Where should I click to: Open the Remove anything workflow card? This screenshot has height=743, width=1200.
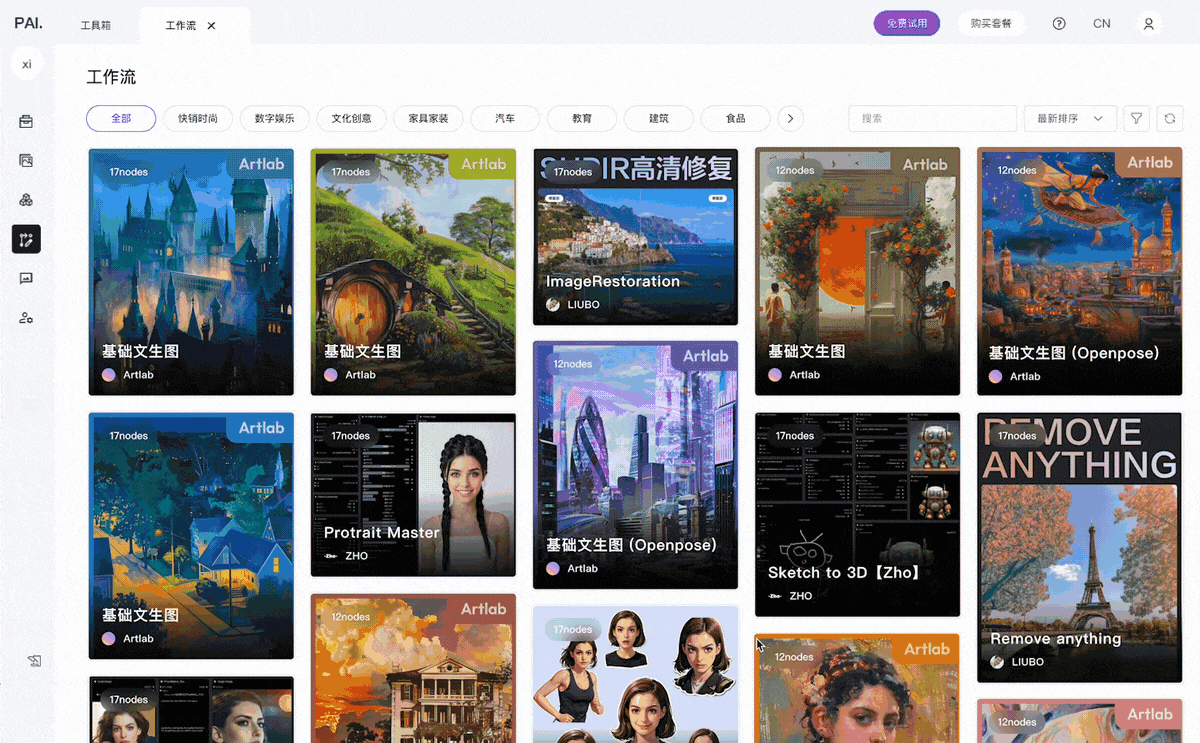[1079, 548]
